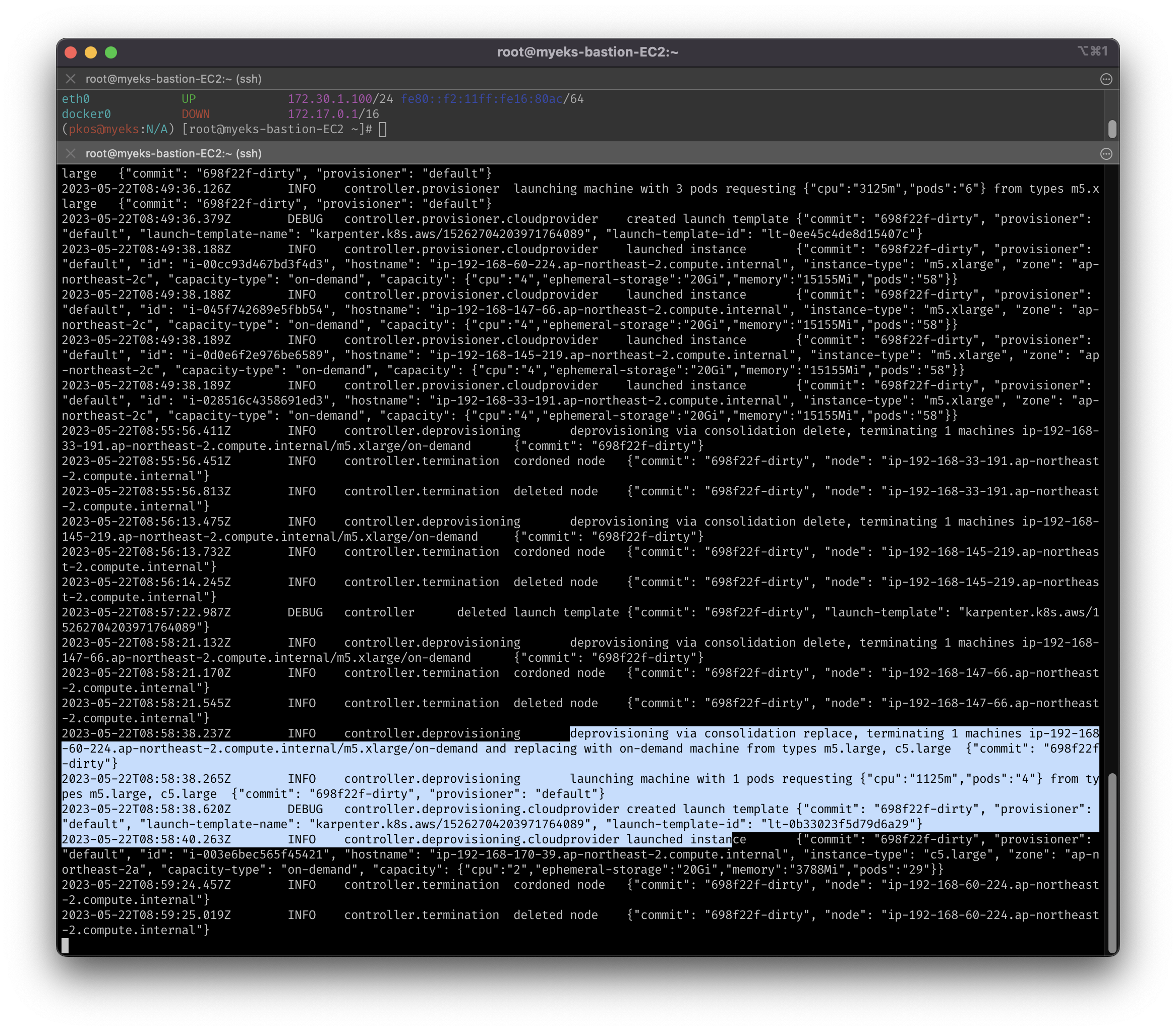The height and width of the screenshot is (1031, 1176).
Task: Click the launch-template-id 'lt-0b33023f5d79d6a29'
Action: (838, 825)
